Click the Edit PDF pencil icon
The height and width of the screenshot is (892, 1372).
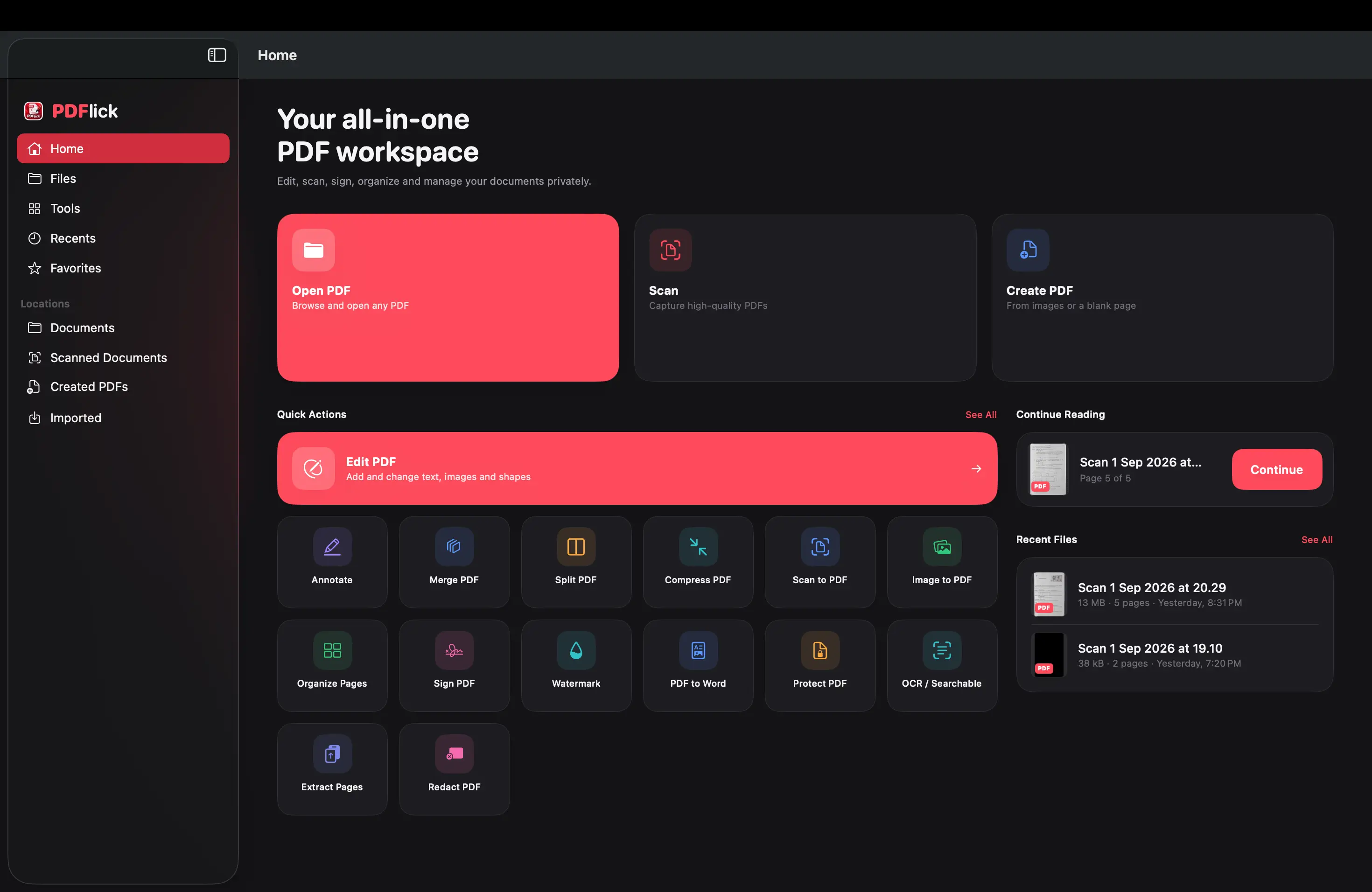tap(314, 468)
